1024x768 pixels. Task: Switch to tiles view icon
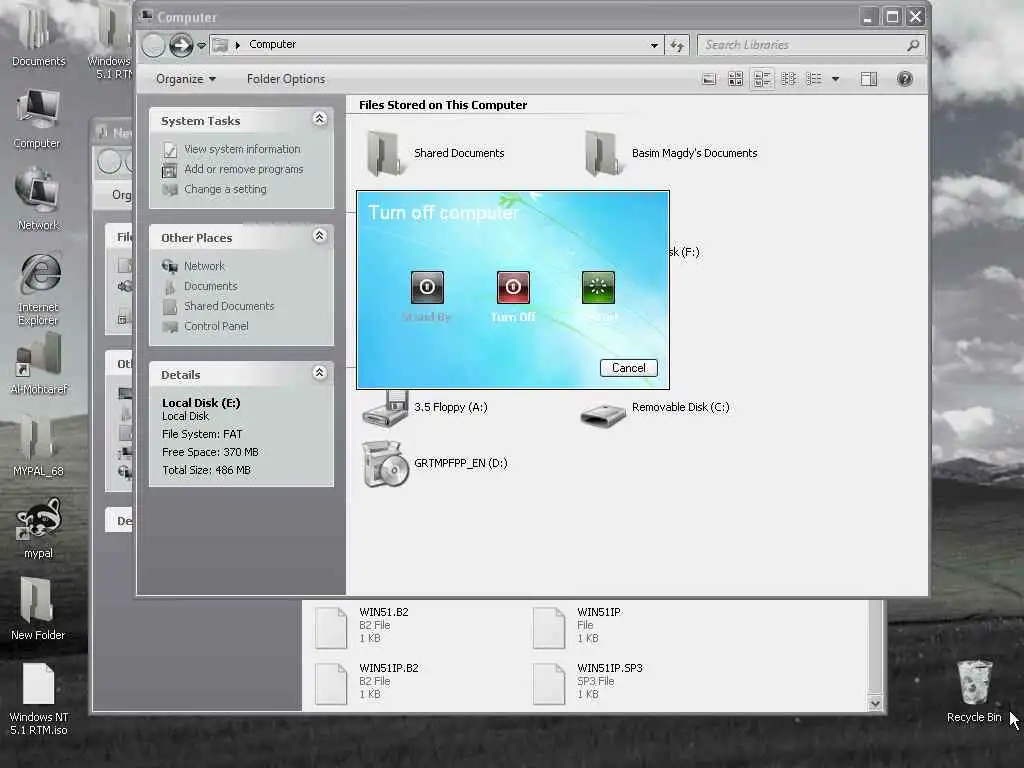coord(761,79)
